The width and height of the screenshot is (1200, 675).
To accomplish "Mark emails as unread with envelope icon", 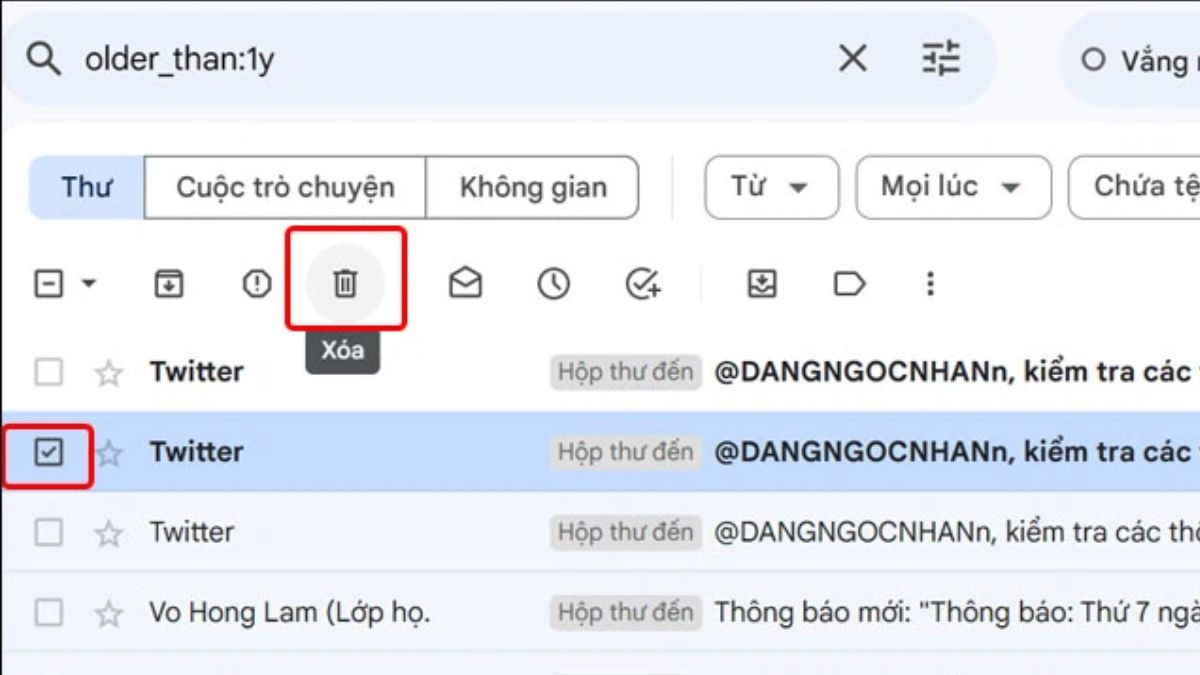I will (467, 283).
